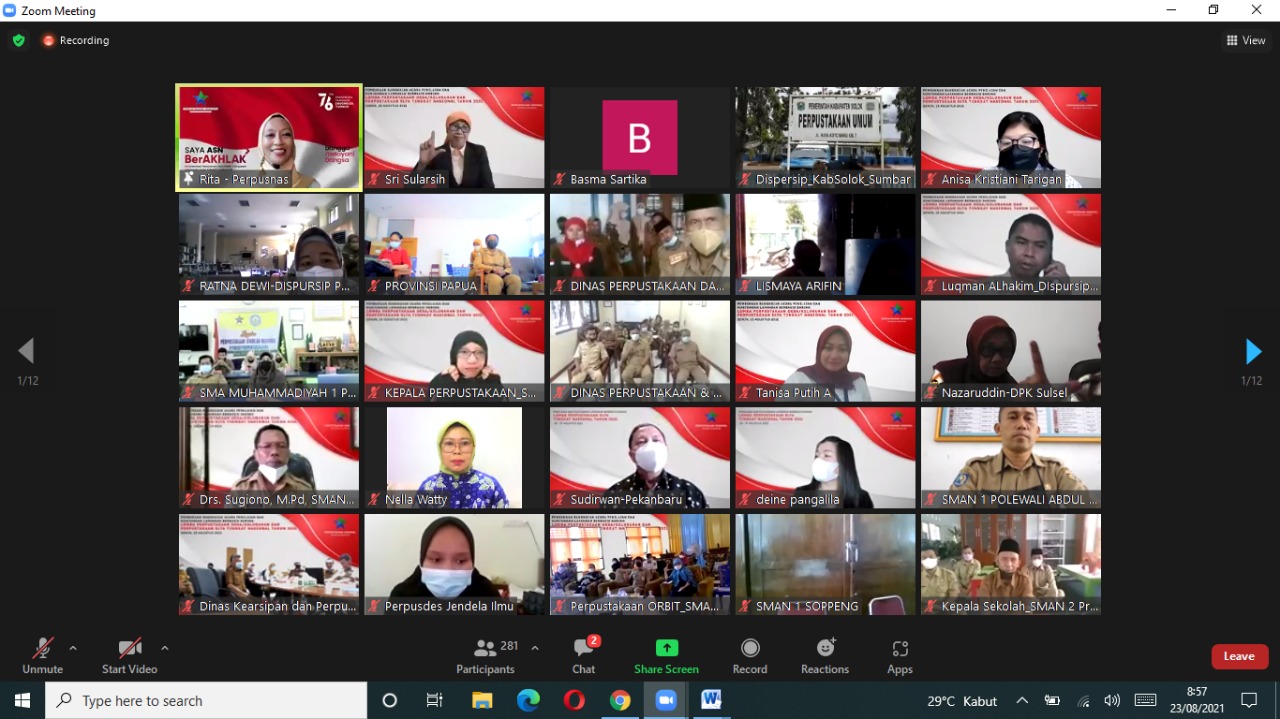Leave the meeting

pos(1239,656)
